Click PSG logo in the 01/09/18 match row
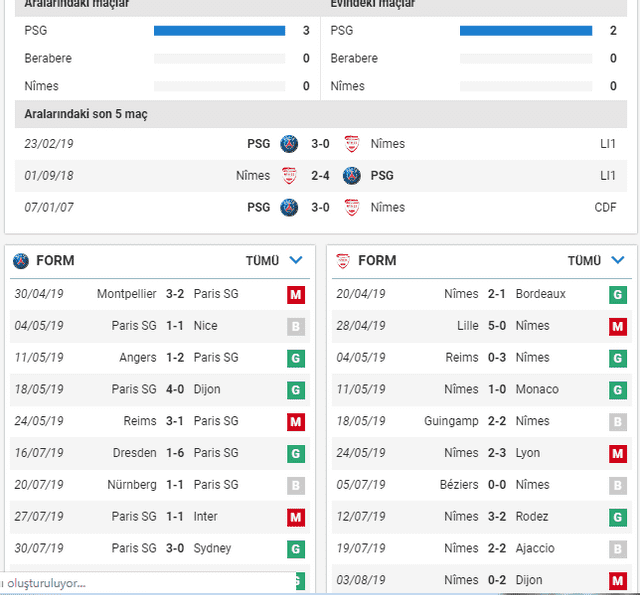The width and height of the screenshot is (640, 595). (351, 175)
